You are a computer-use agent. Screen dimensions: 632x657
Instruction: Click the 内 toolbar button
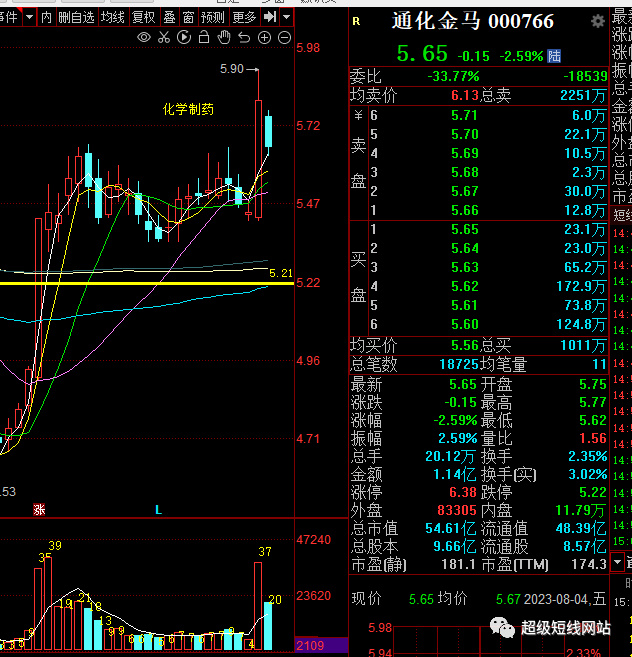(x=46, y=17)
